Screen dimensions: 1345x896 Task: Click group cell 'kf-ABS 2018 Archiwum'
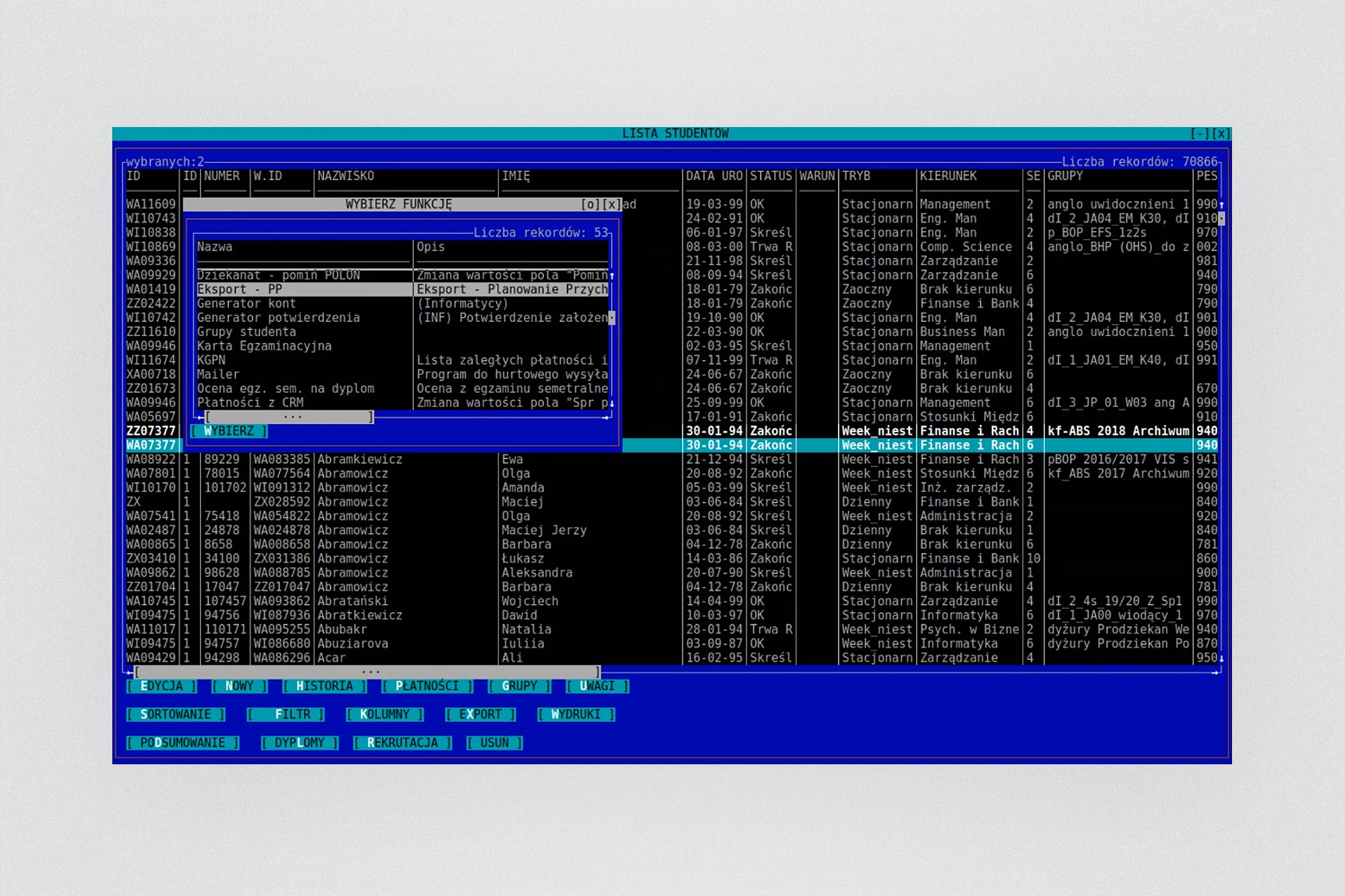1118,431
